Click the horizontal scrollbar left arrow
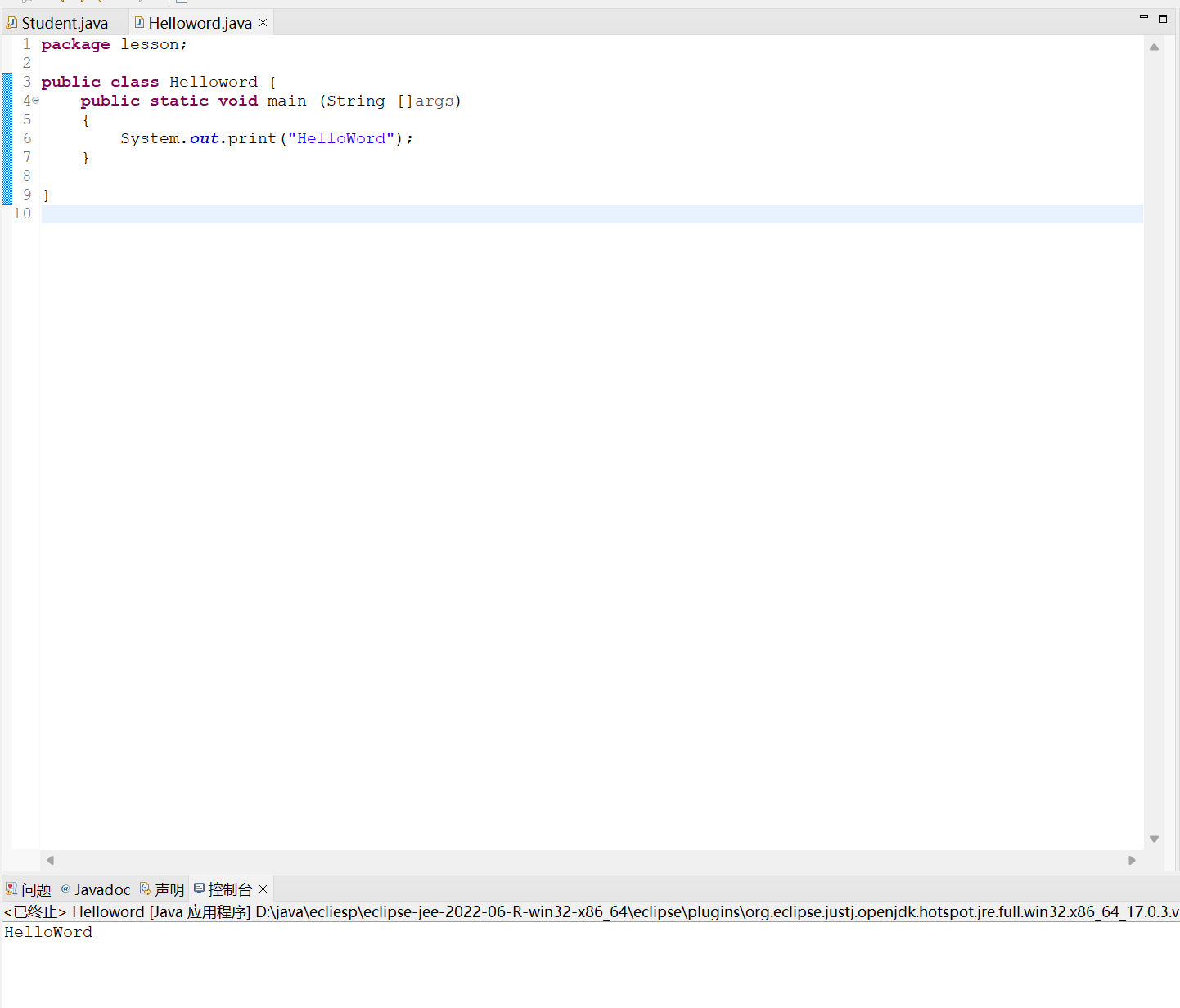The height and width of the screenshot is (1008, 1180). click(x=50, y=860)
